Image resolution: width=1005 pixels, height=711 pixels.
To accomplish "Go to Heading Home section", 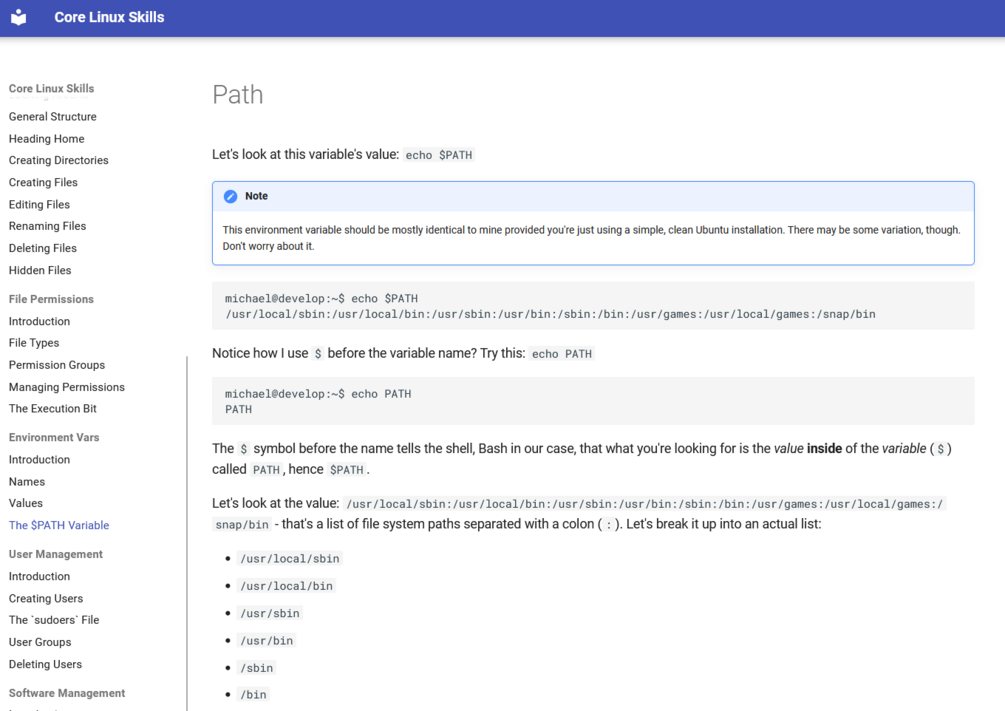I will 47,139.
